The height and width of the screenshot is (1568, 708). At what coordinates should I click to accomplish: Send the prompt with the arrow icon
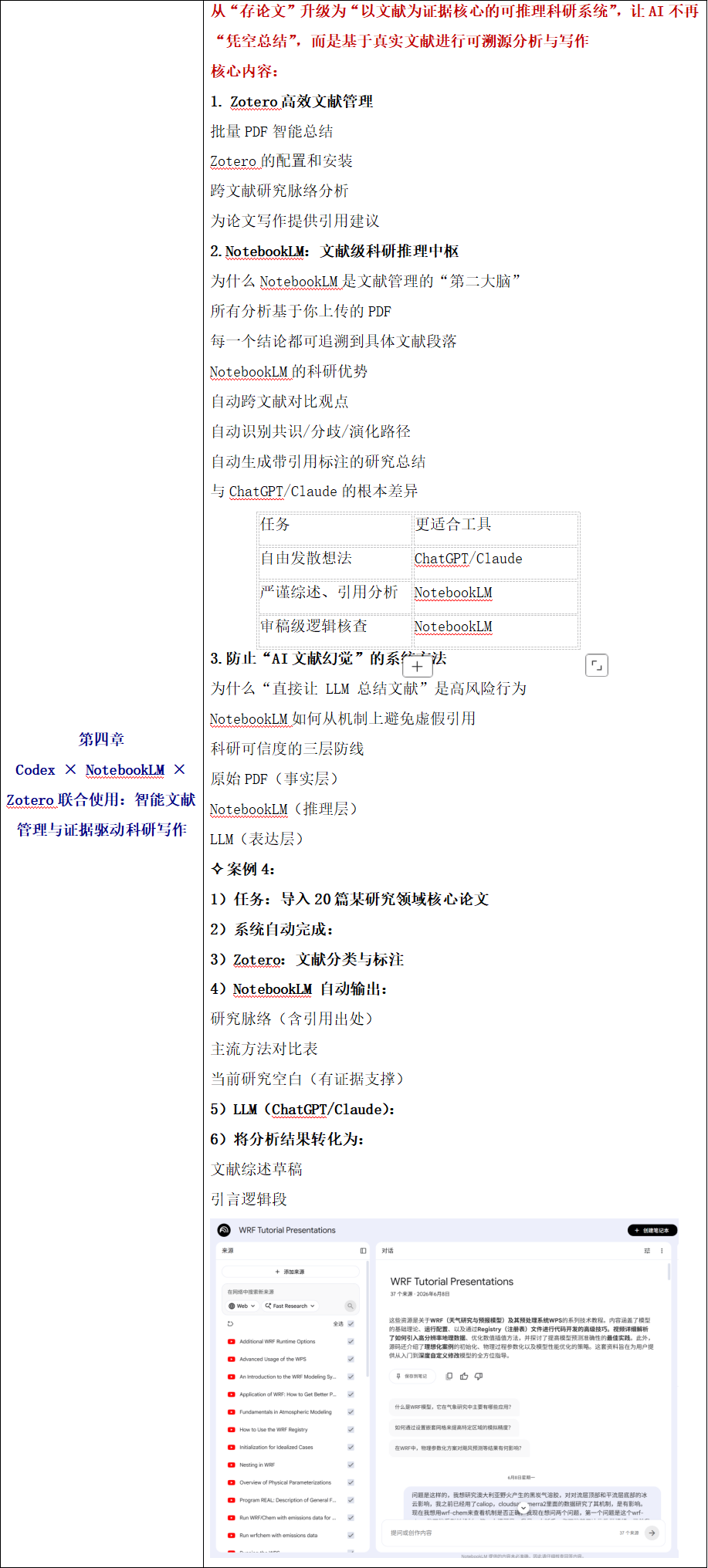[x=652, y=1533]
